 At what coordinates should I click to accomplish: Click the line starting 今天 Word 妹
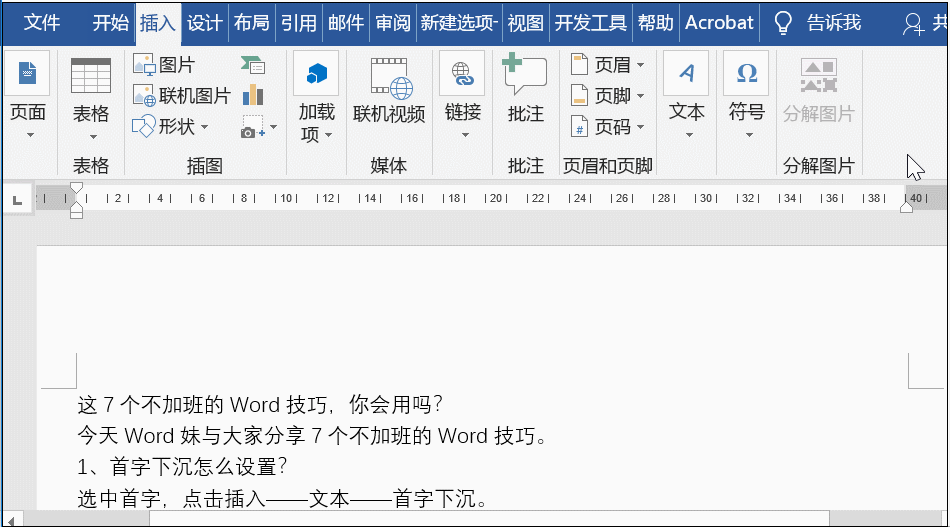point(312,436)
